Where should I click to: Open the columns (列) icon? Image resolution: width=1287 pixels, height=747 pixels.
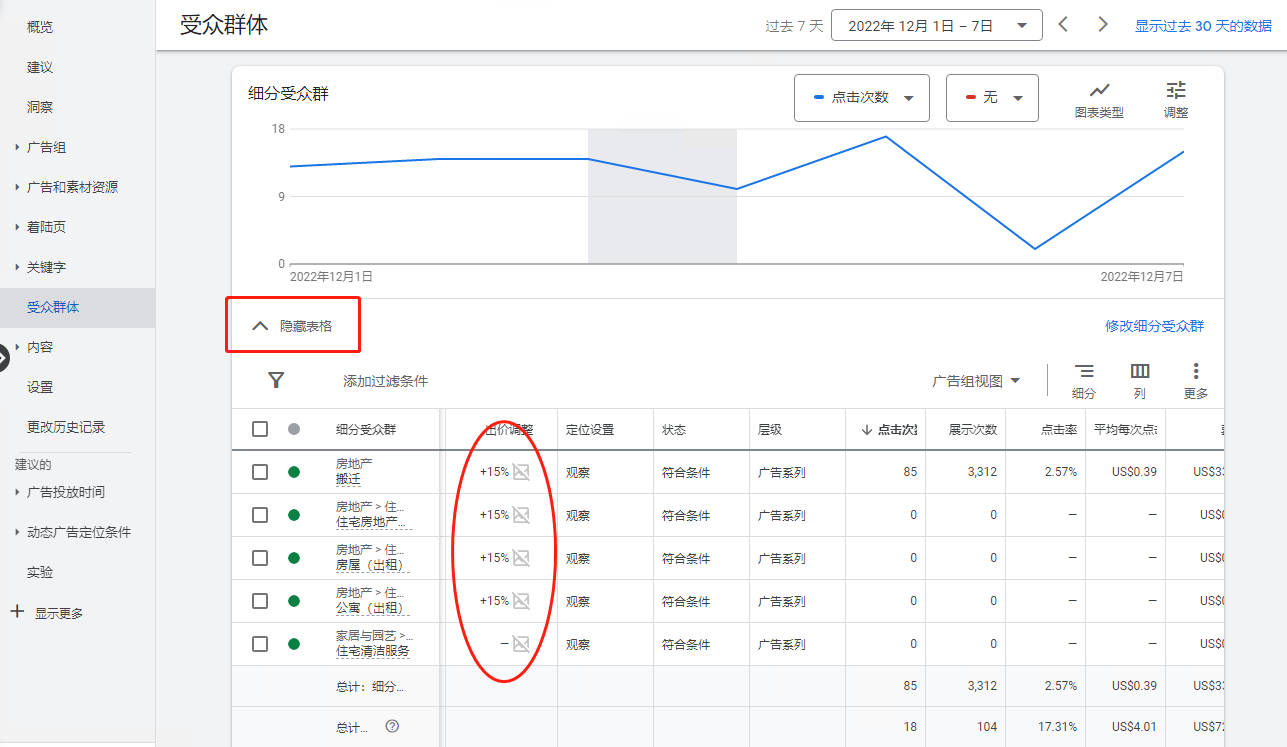1140,371
